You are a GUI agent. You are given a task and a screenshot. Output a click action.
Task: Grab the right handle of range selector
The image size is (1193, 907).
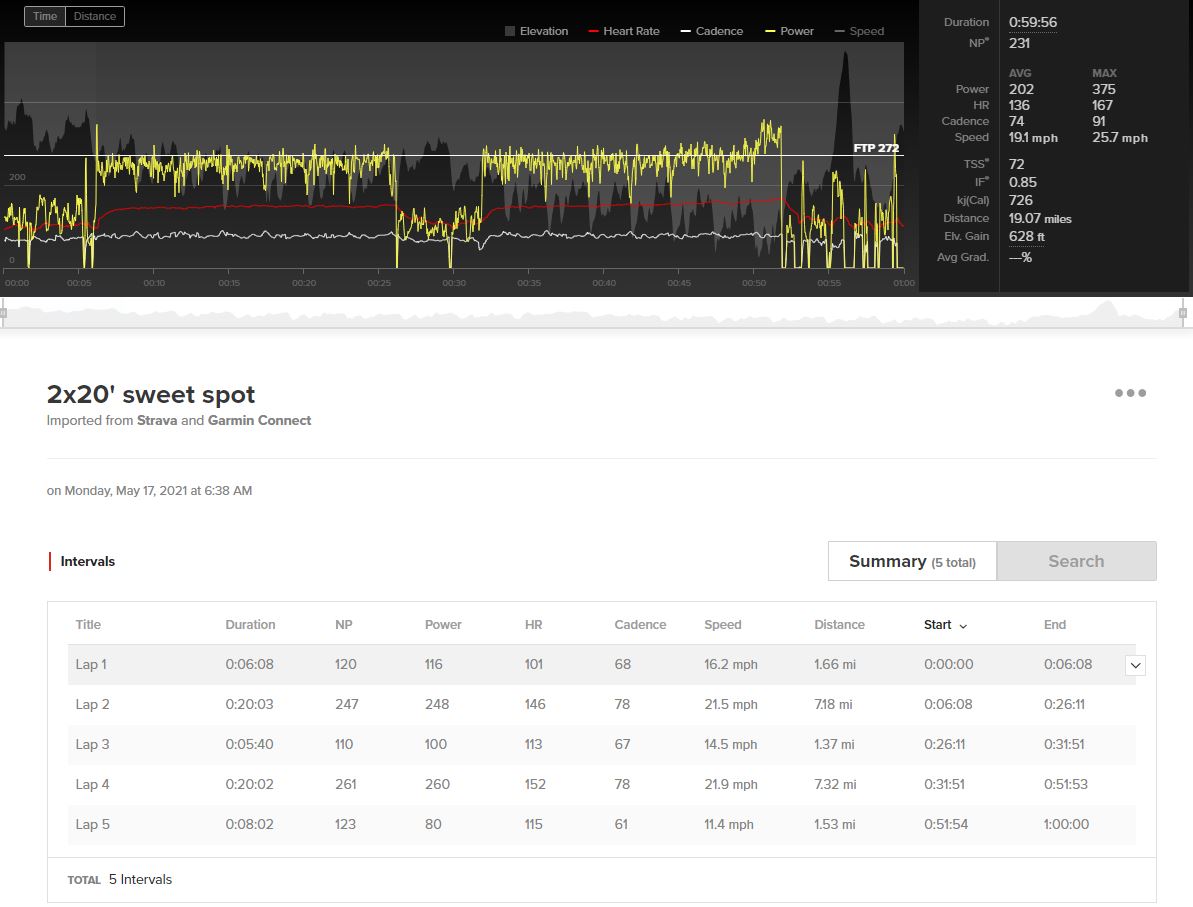pyautogui.click(x=1182, y=313)
